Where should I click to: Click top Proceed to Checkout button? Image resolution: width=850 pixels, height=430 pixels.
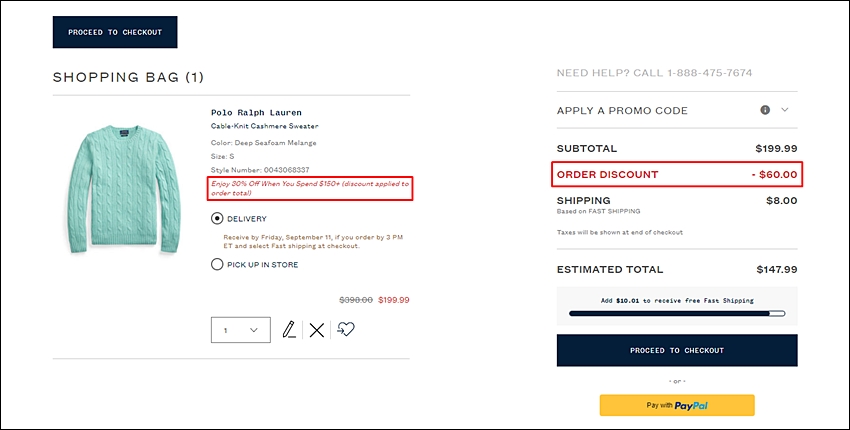tap(115, 32)
